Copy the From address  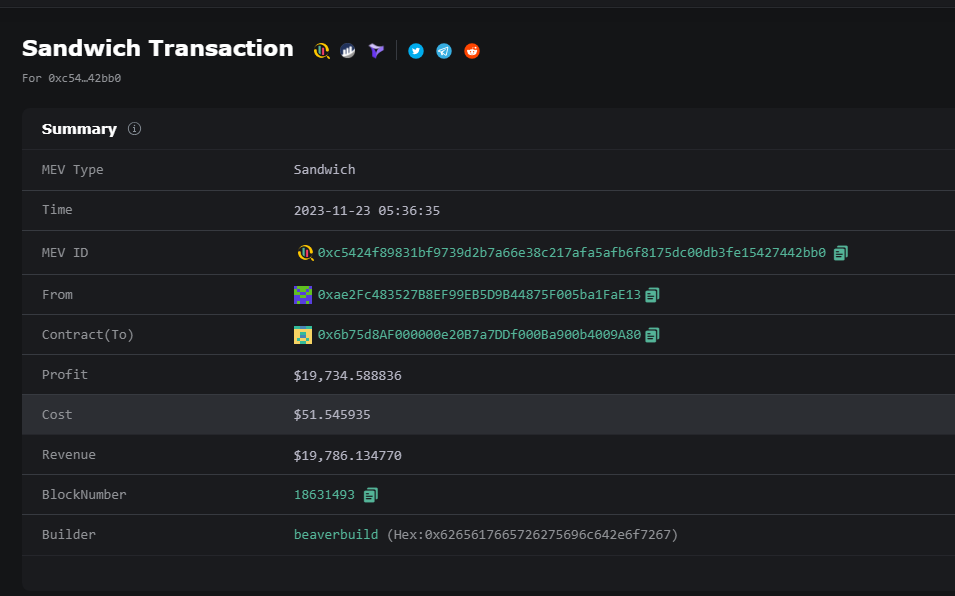652,295
